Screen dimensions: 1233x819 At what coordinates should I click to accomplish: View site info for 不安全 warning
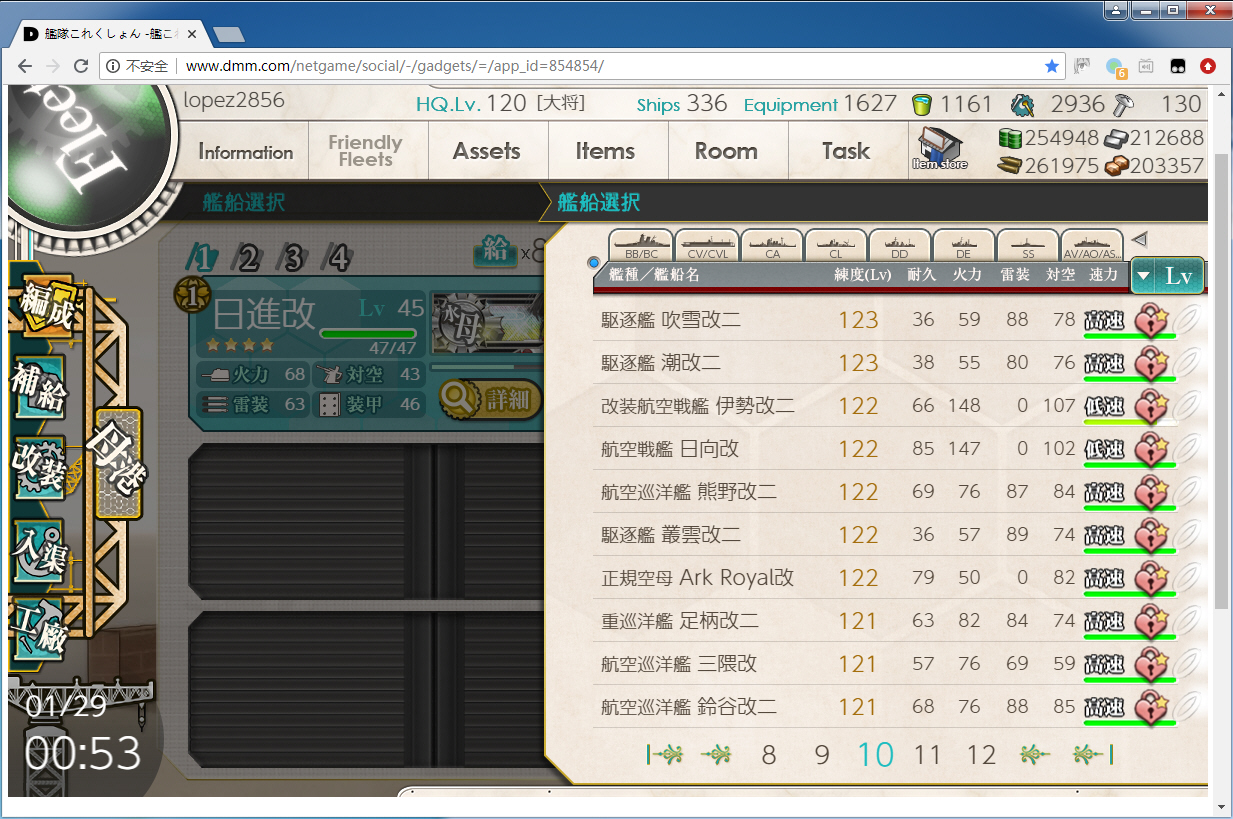pos(138,66)
